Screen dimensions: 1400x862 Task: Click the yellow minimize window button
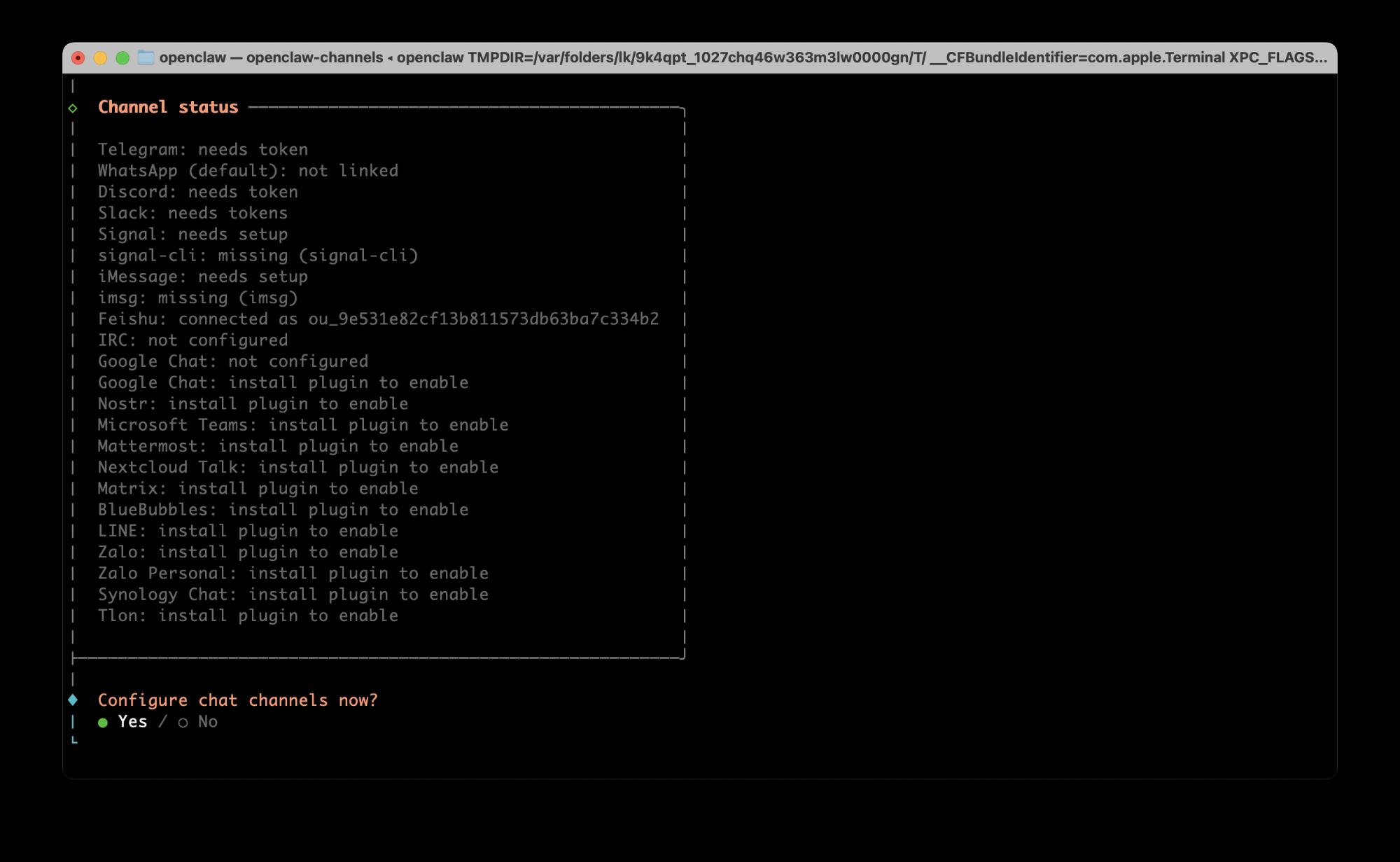point(100,57)
